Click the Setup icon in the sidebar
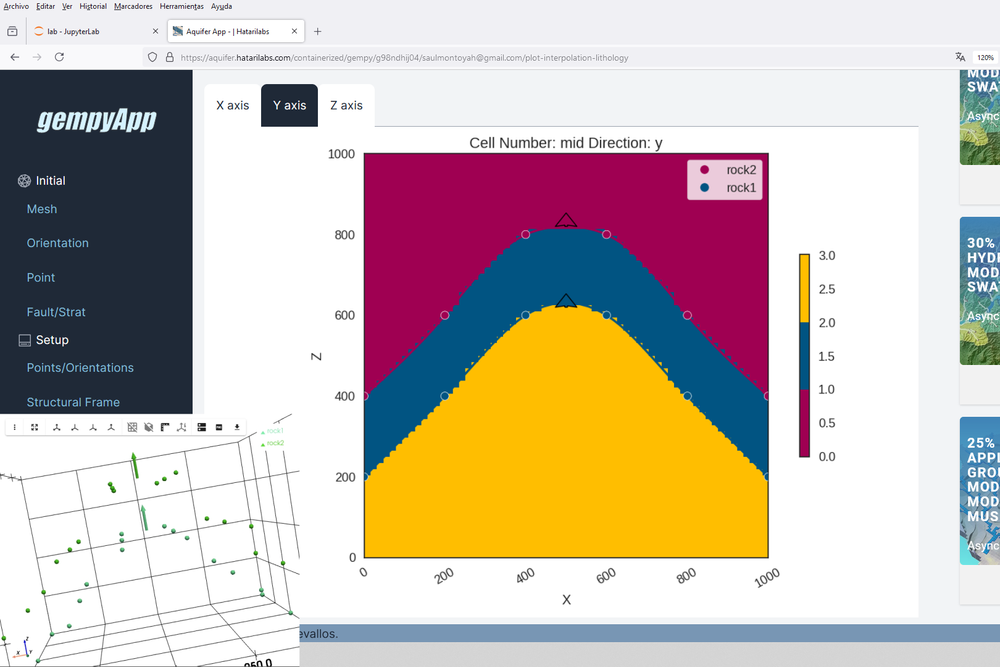 [24, 340]
